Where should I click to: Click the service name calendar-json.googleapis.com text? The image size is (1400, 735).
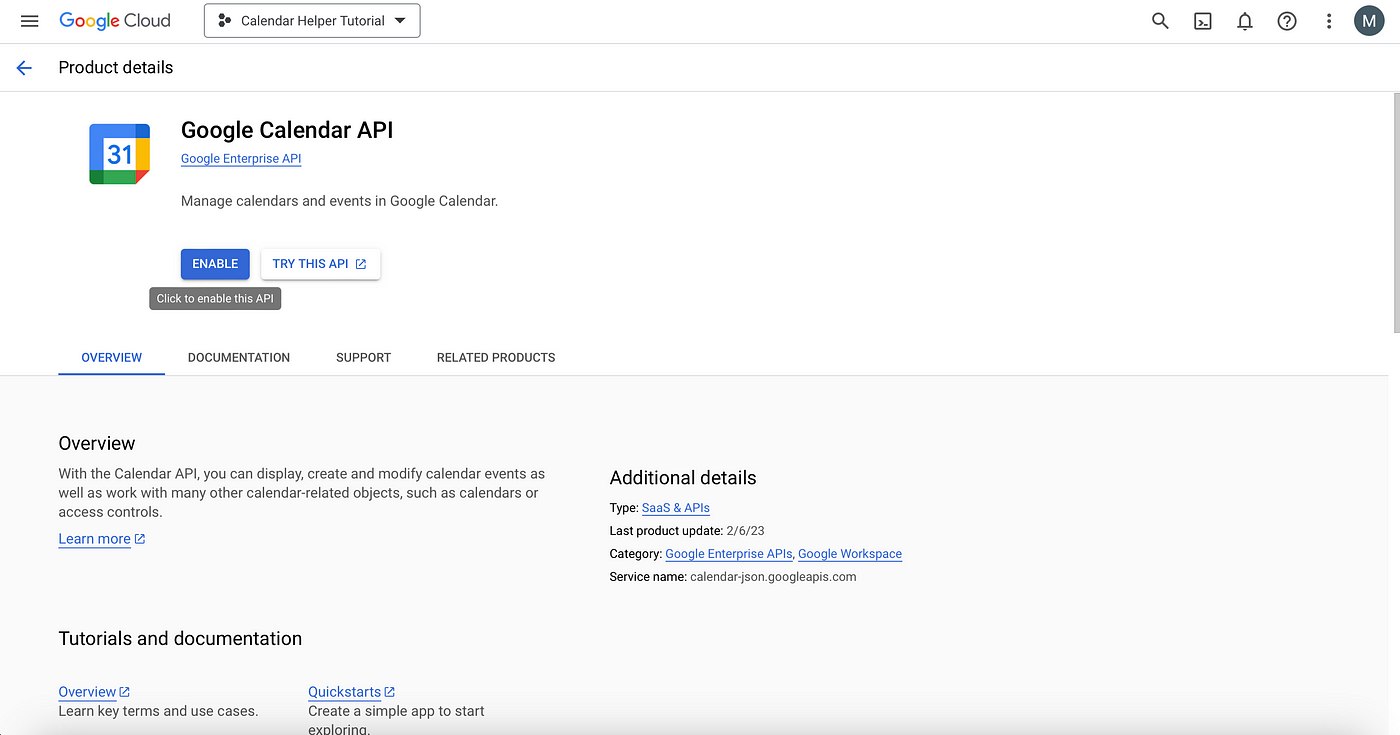pyautogui.click(x=773, y=577)
